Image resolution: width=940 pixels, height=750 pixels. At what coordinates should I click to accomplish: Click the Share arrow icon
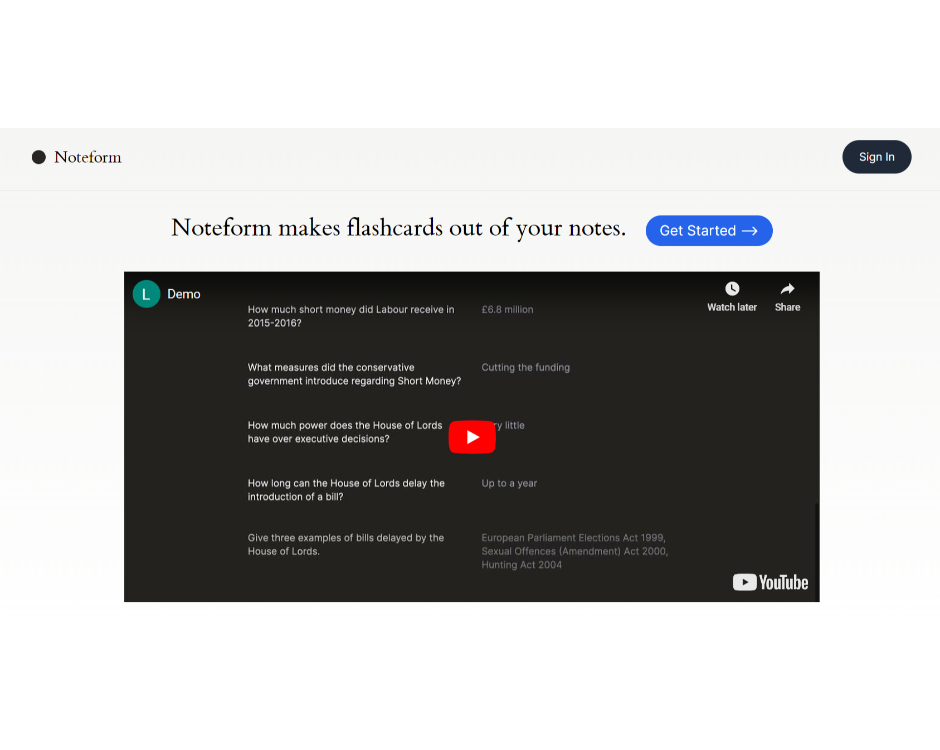tap(787, 289)
